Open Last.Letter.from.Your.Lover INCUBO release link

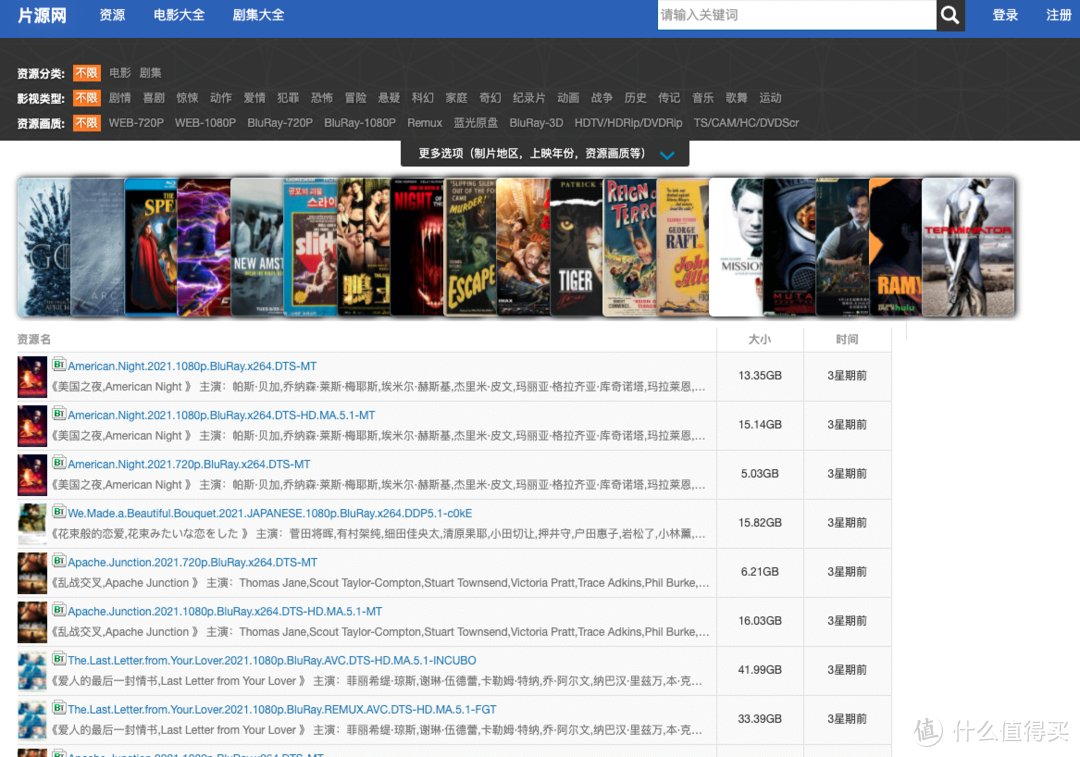click(271, 660)
